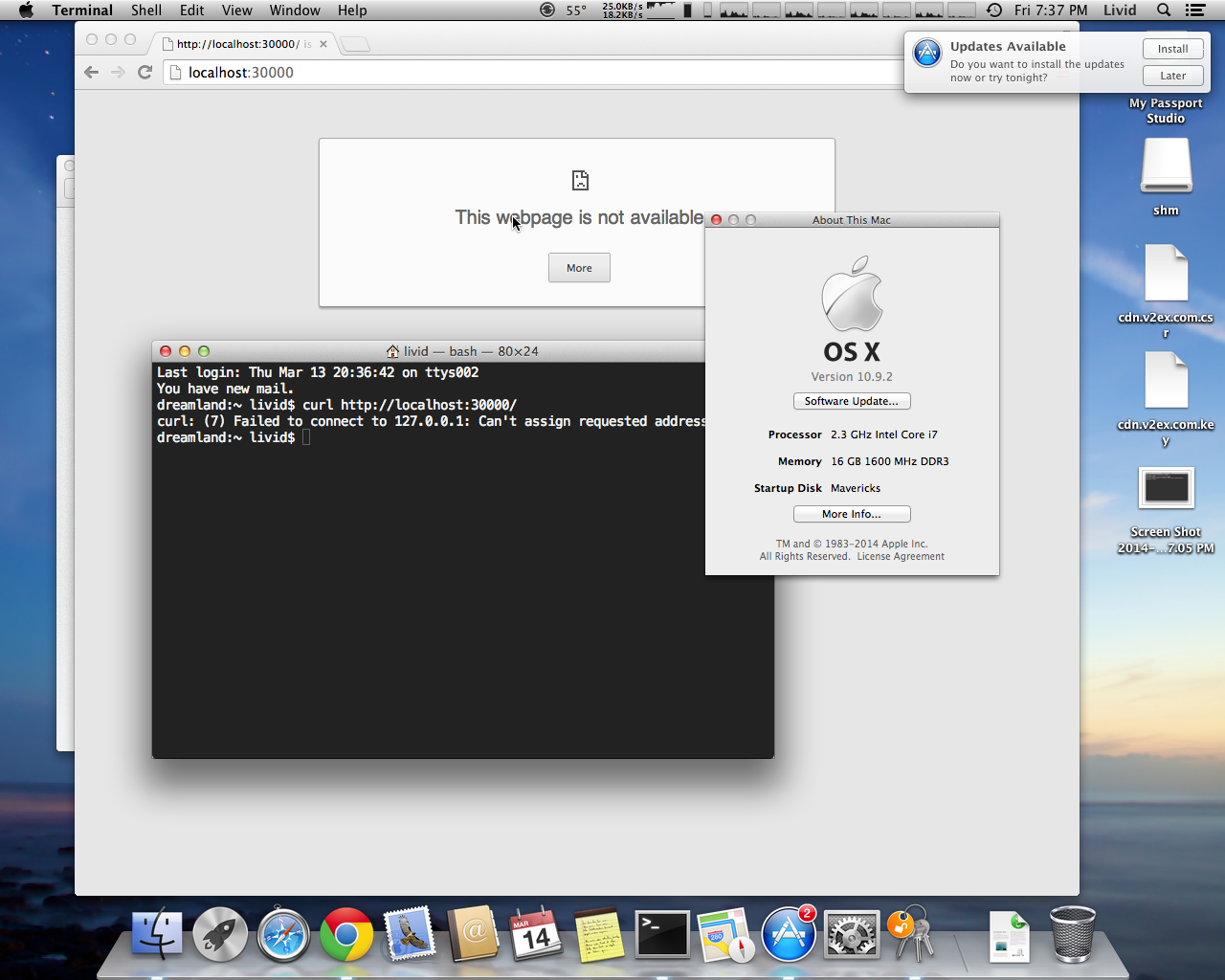Open Spotlight search magnifier in menu bar

1164,10
